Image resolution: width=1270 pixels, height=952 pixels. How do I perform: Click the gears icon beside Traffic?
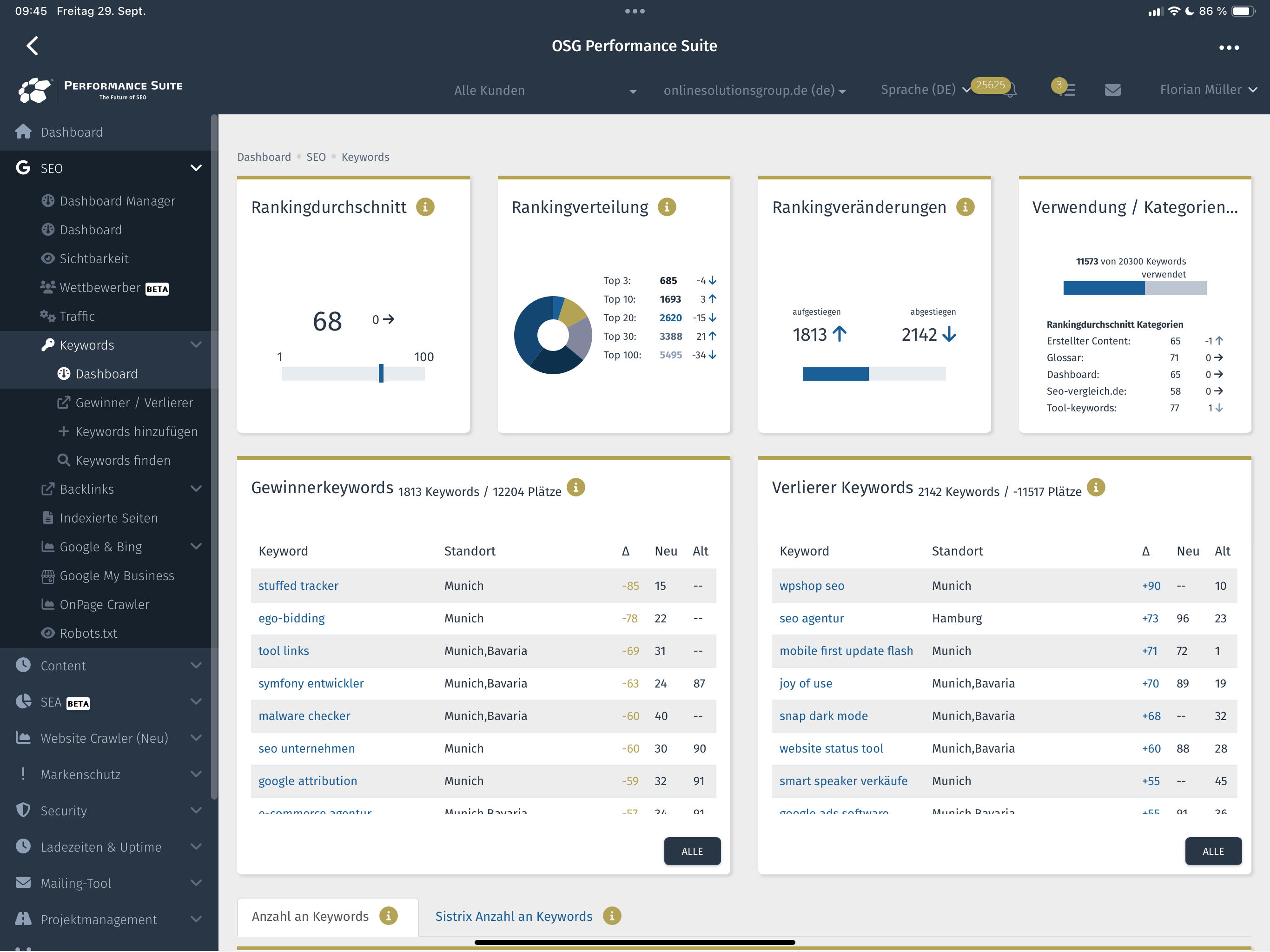pyautogui.click(x=48, y=315)
